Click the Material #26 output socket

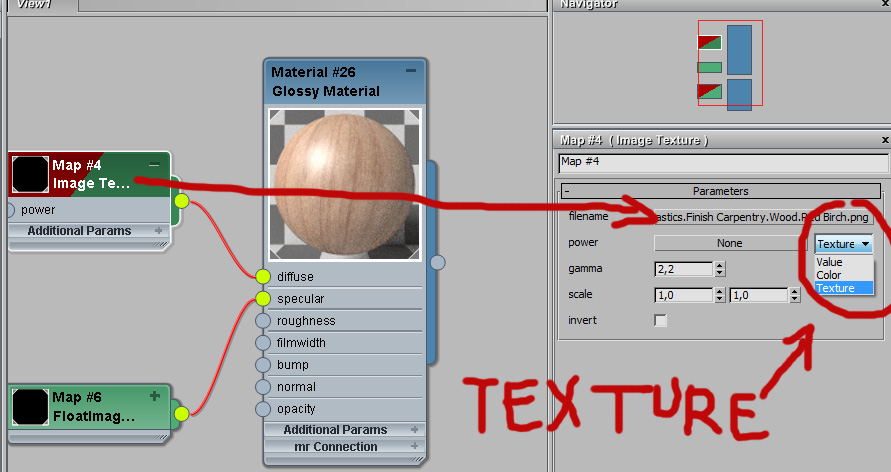438,262
